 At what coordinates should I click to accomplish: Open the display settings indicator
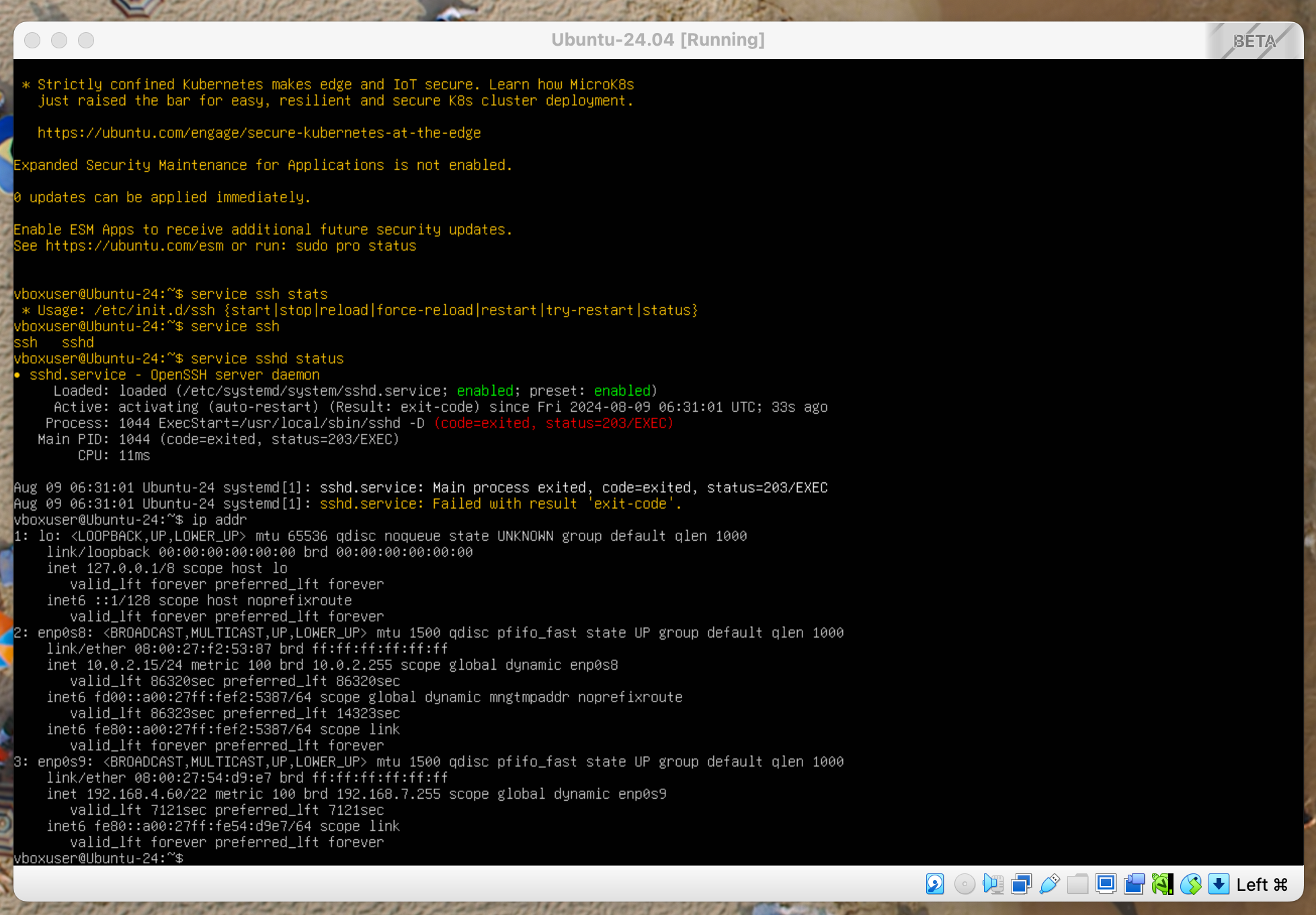click(1106, 884)
